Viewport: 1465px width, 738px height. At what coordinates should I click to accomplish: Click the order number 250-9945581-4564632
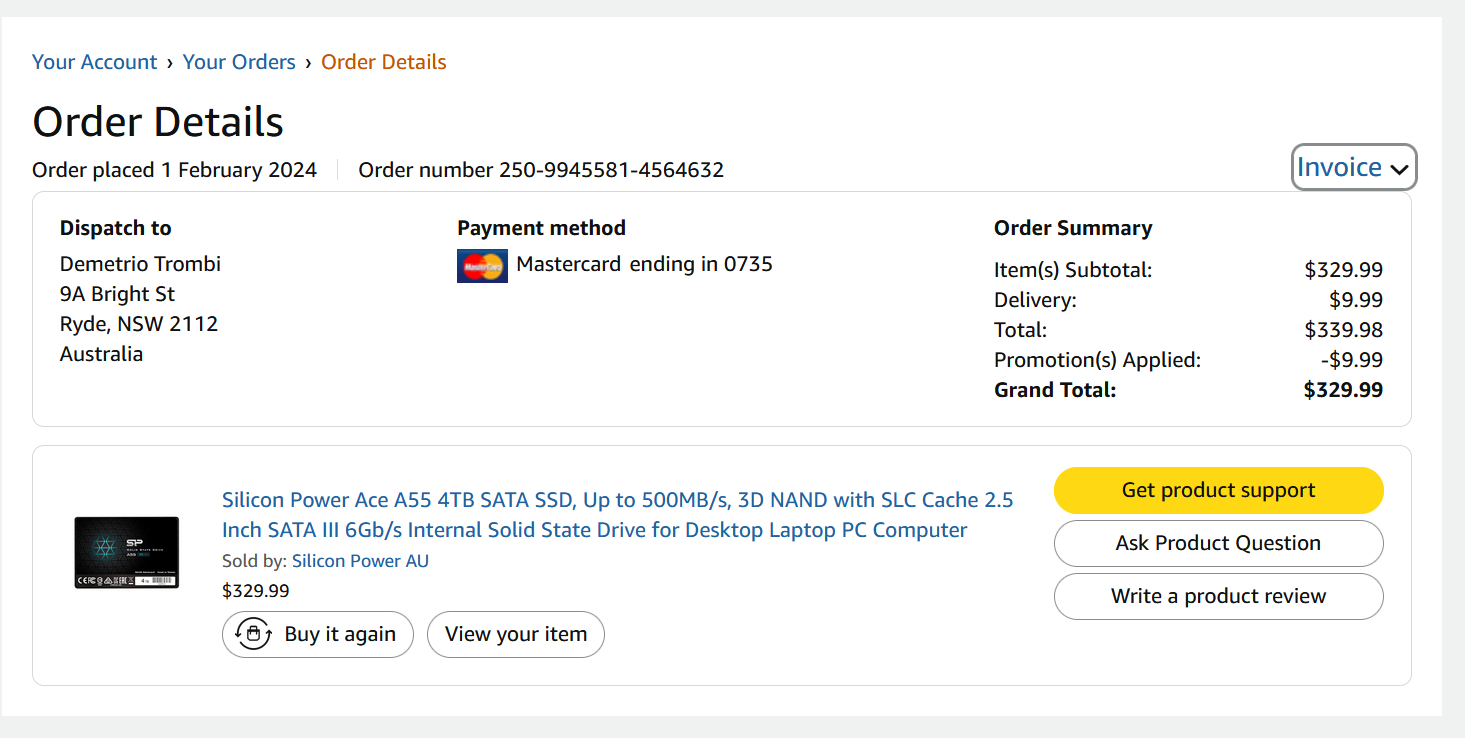click(611, 170)
